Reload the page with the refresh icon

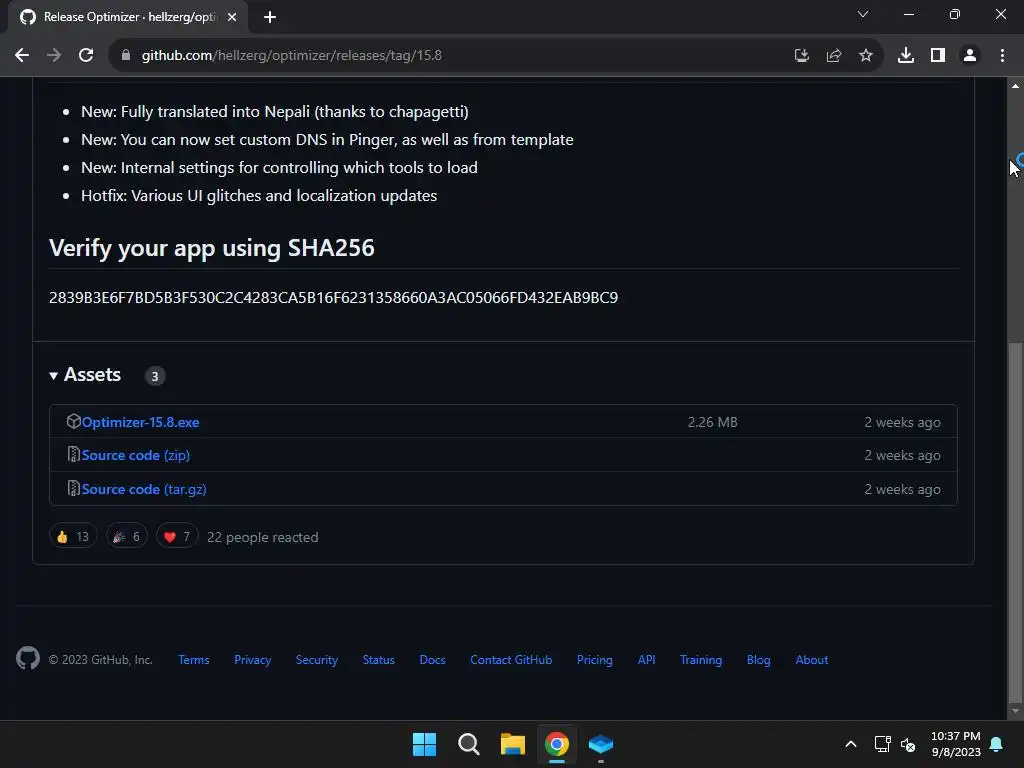point(86,56)
